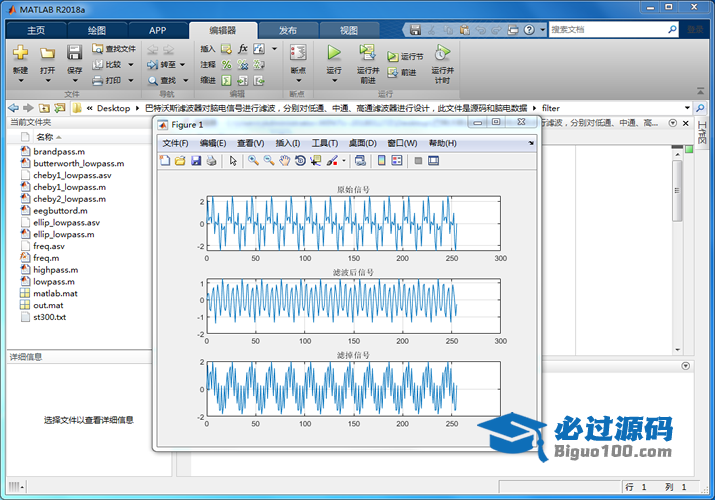The image size is (715, 500).
Task: Click the Save (保存) floppy icon
Action: [74, 52]
